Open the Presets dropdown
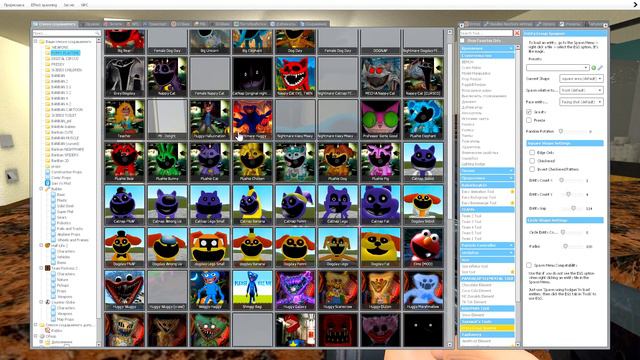This screenshot has width=640, height=360. [558, 67]
